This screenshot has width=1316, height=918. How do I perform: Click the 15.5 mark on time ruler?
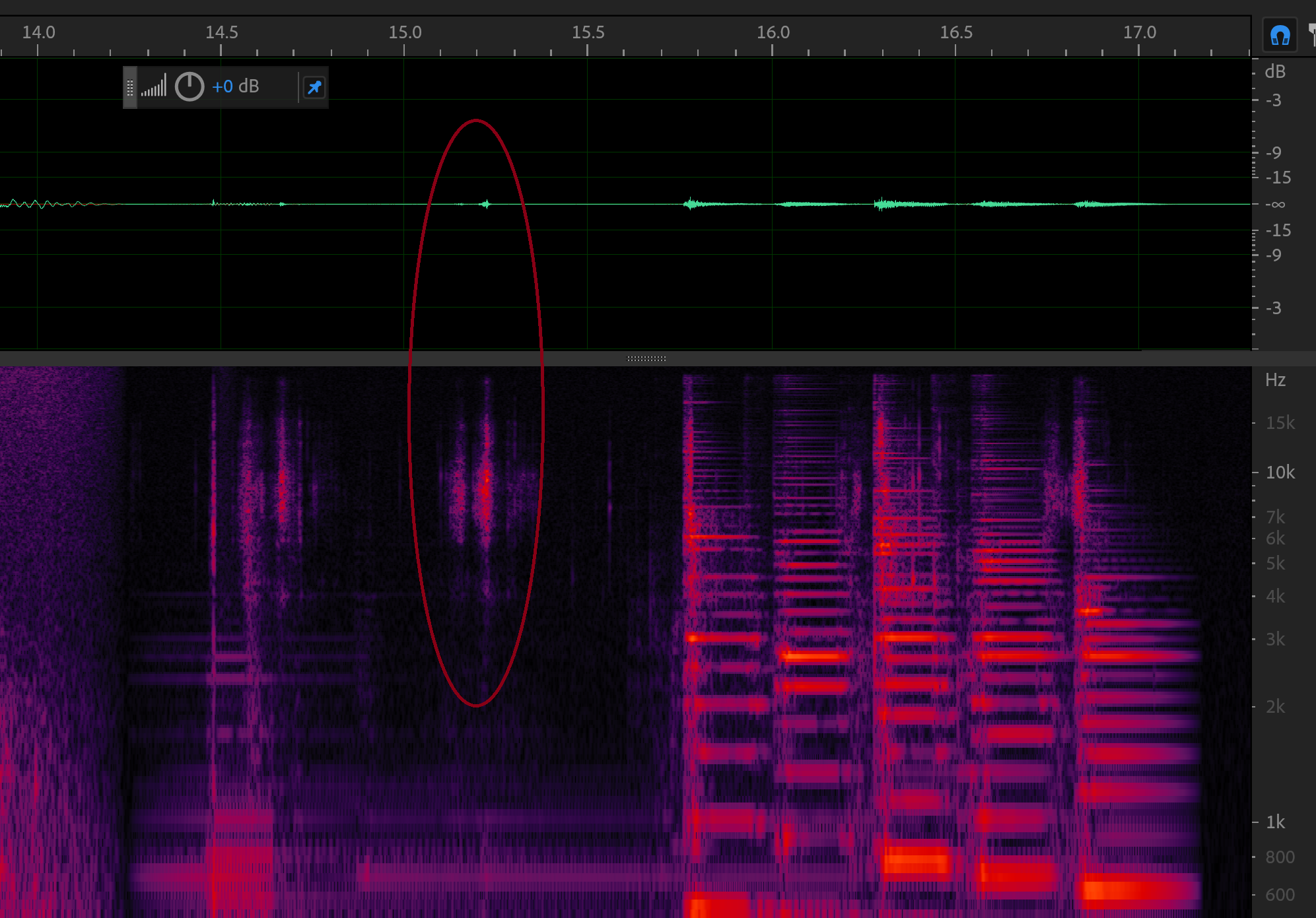(588, 32)
